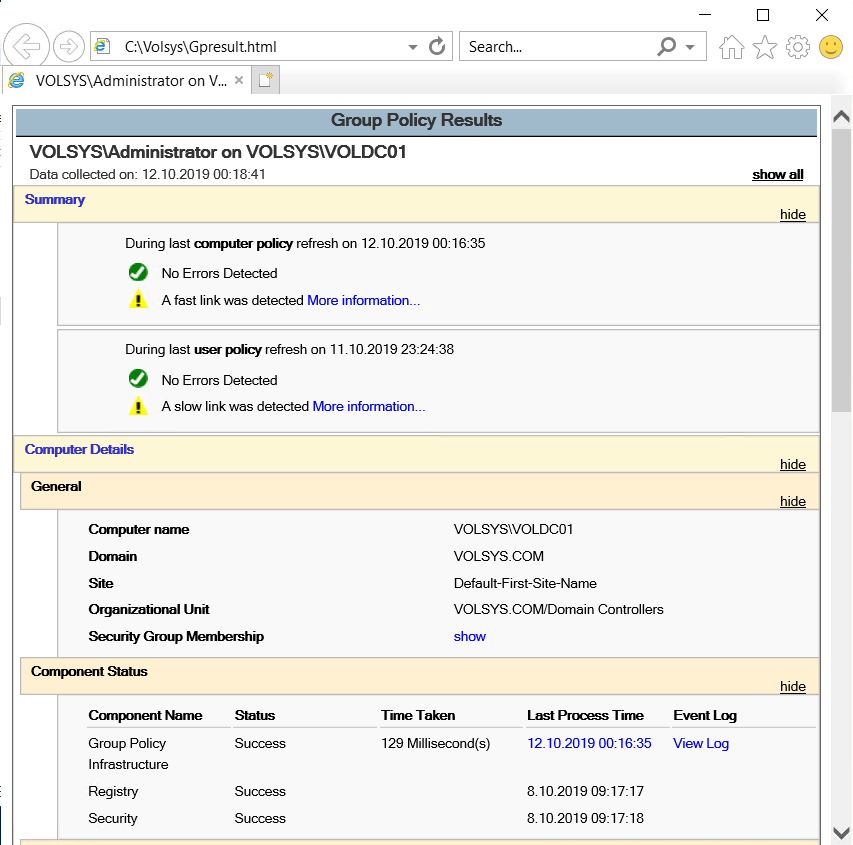This screenshot has height=845, width=853.
Task: Click the search magnifier icon
Action: [667, 46]
